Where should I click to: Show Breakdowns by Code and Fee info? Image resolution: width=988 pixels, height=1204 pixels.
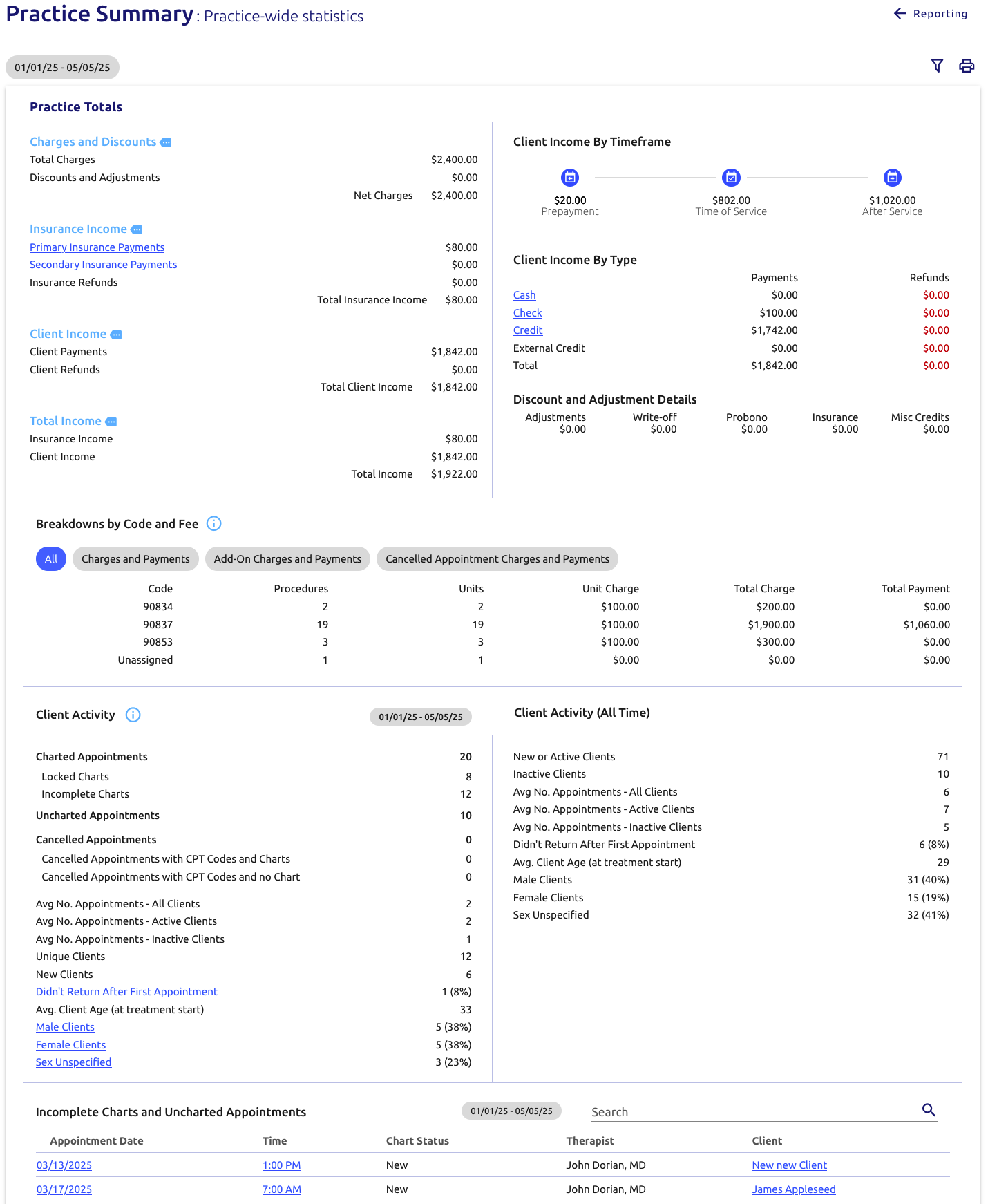[214, 523]
